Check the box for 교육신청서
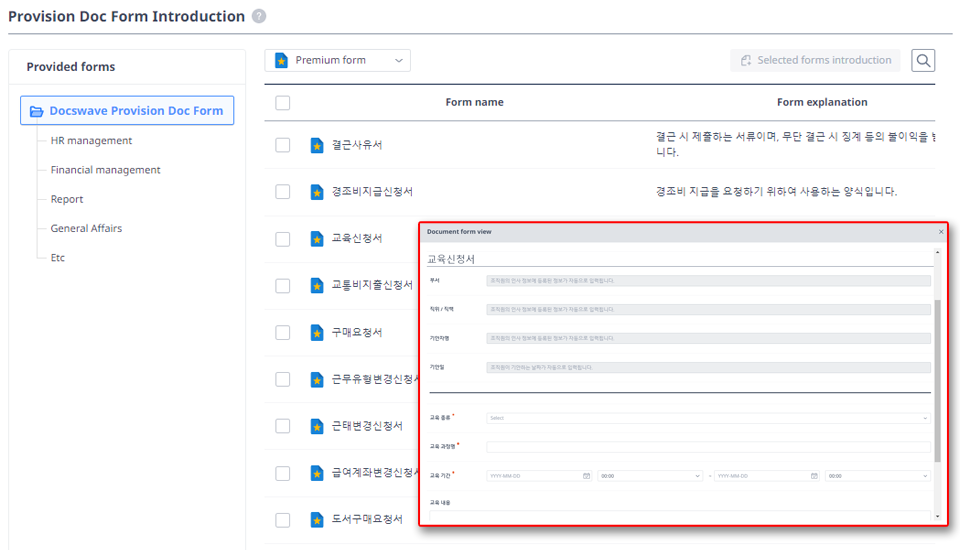This screenshot has height=550, width=960. click(x=282, y=239)
